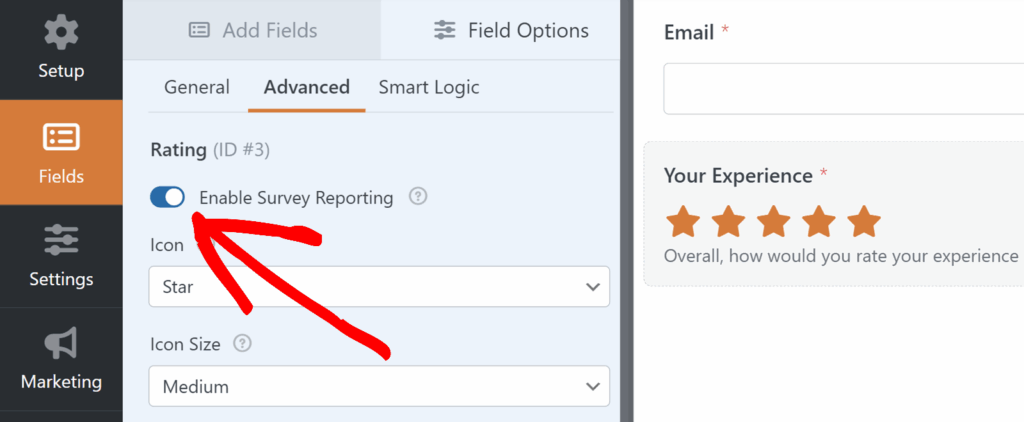Screen dimensions: 1024x422
Task: Disable the Enable Survey Reporting toggle
Action: pyautogui.click(x=167, y=197)
